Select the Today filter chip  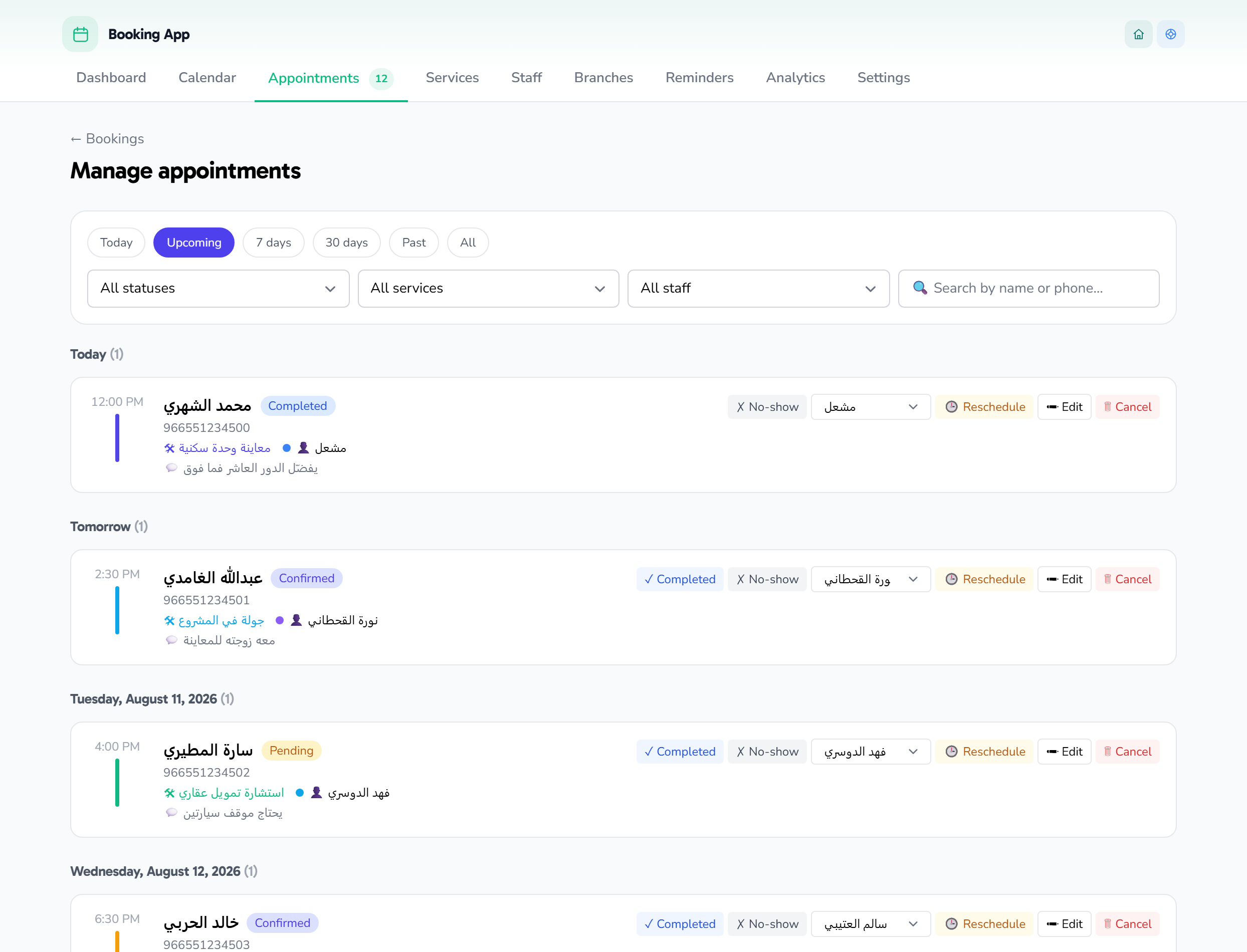[x=116, y=243]
